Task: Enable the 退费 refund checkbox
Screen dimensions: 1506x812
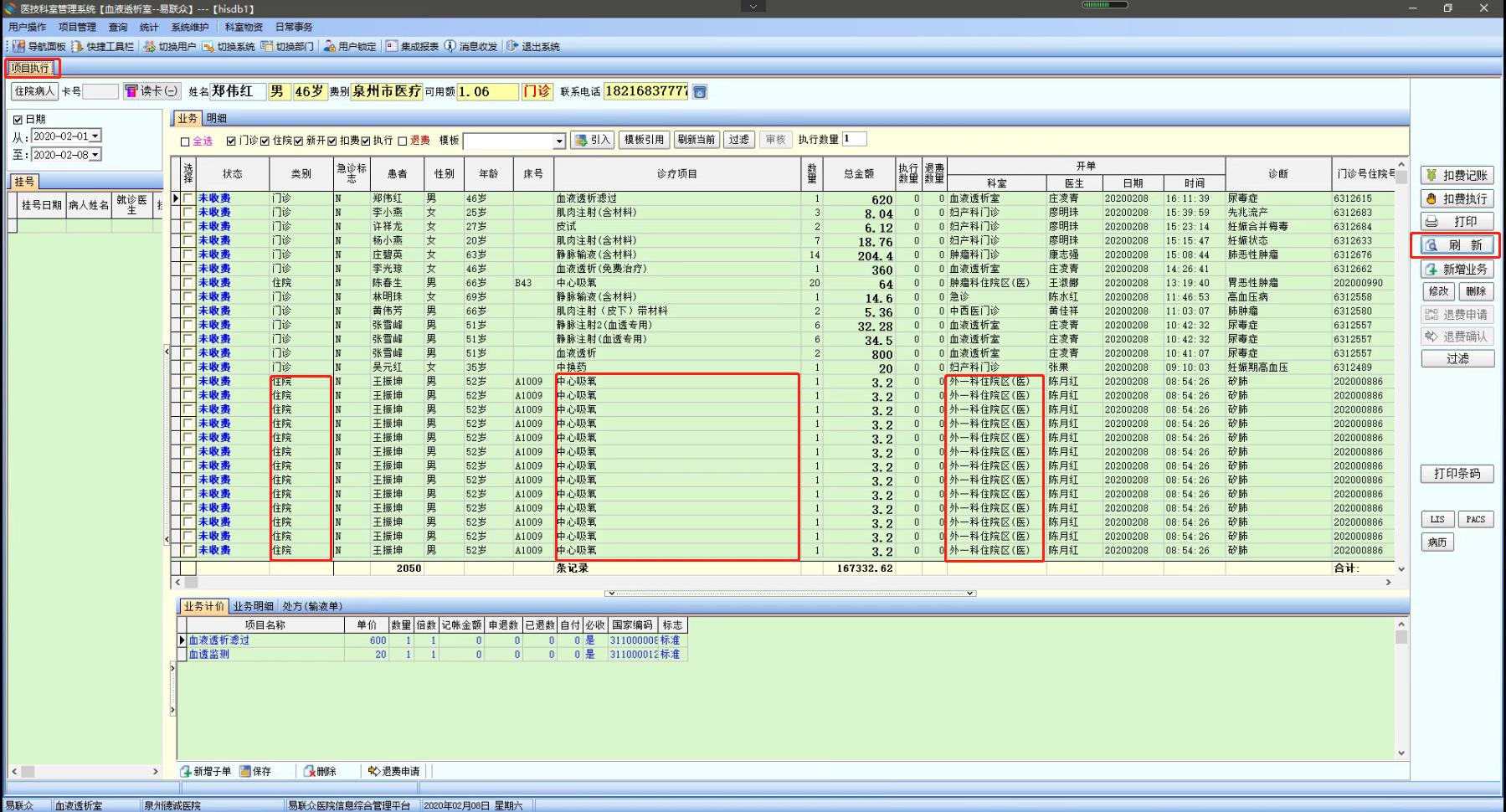Action: tap(403, 141)
